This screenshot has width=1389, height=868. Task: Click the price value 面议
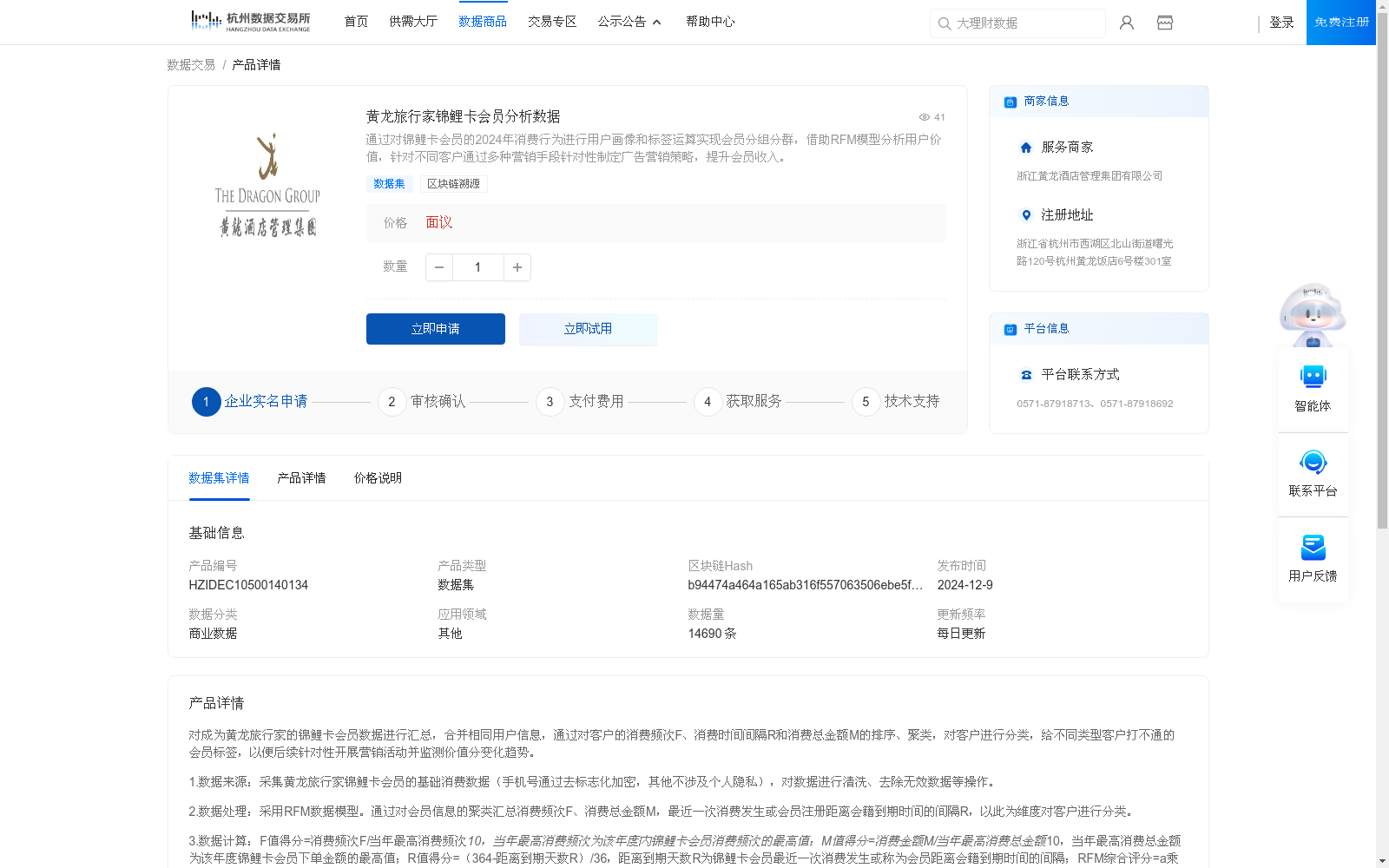click(439, 223)
